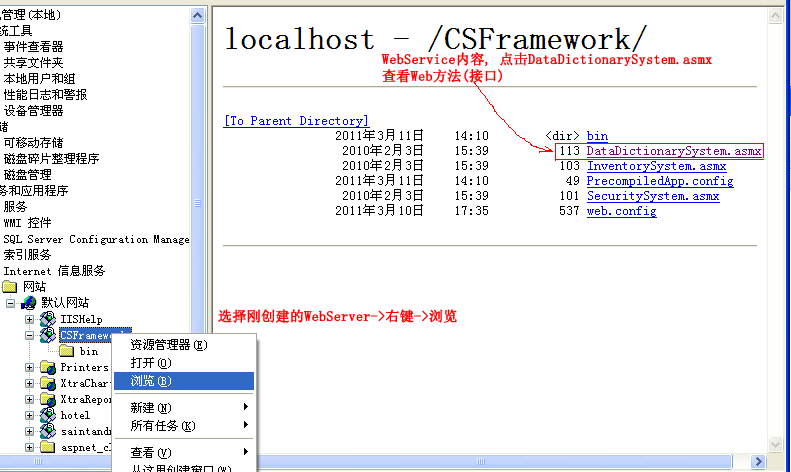
Task: Select the bin folder icon under CSFramework
Action: [67, 351]
